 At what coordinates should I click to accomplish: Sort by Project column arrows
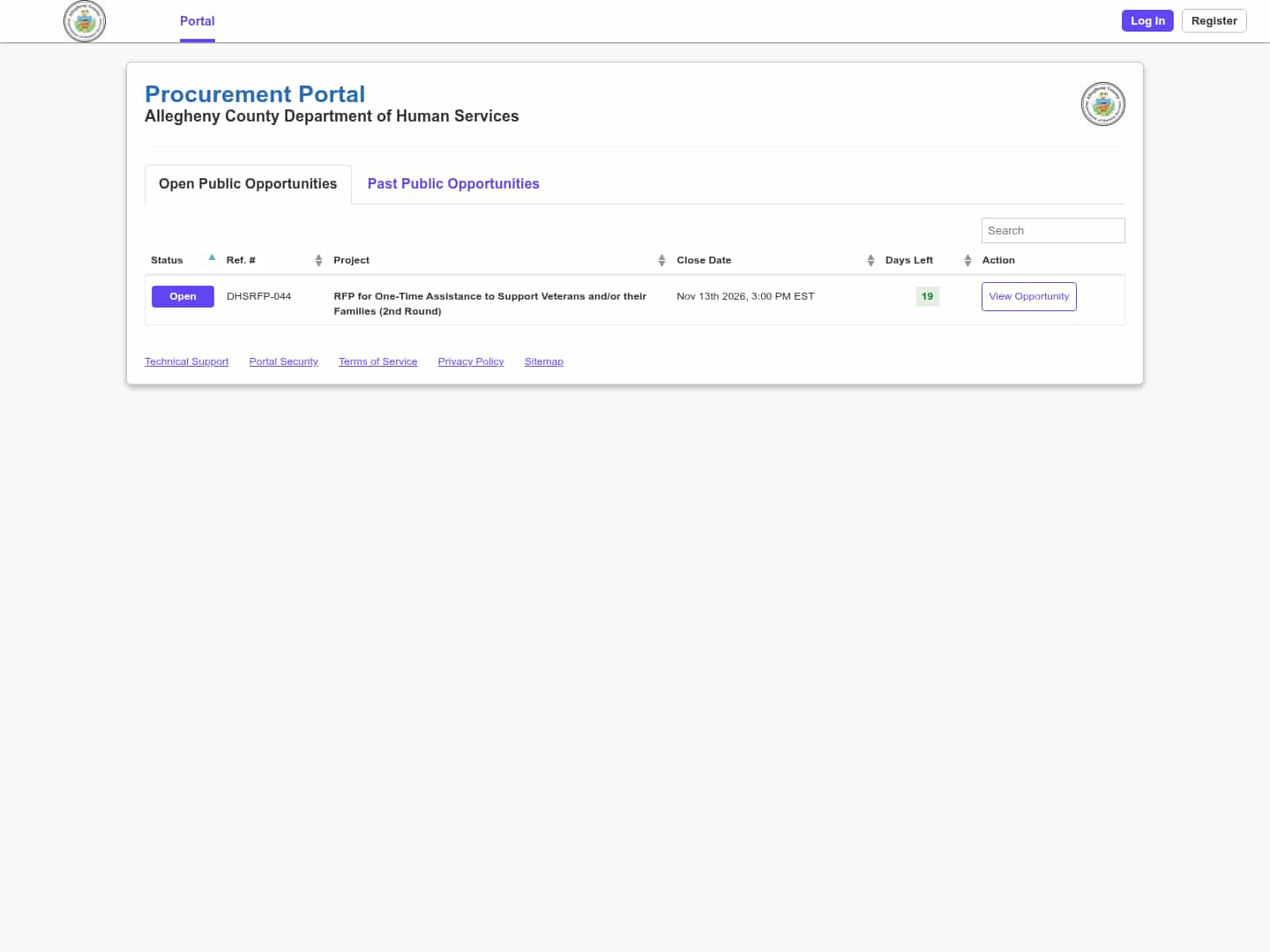tap(661, 260)
